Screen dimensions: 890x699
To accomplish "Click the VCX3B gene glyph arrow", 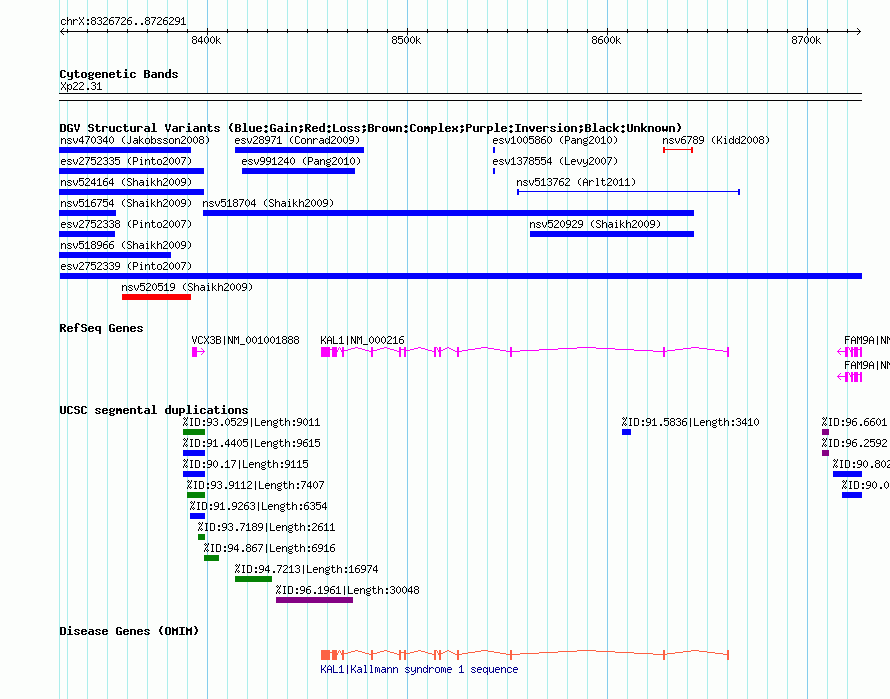I will pos(198,352).
